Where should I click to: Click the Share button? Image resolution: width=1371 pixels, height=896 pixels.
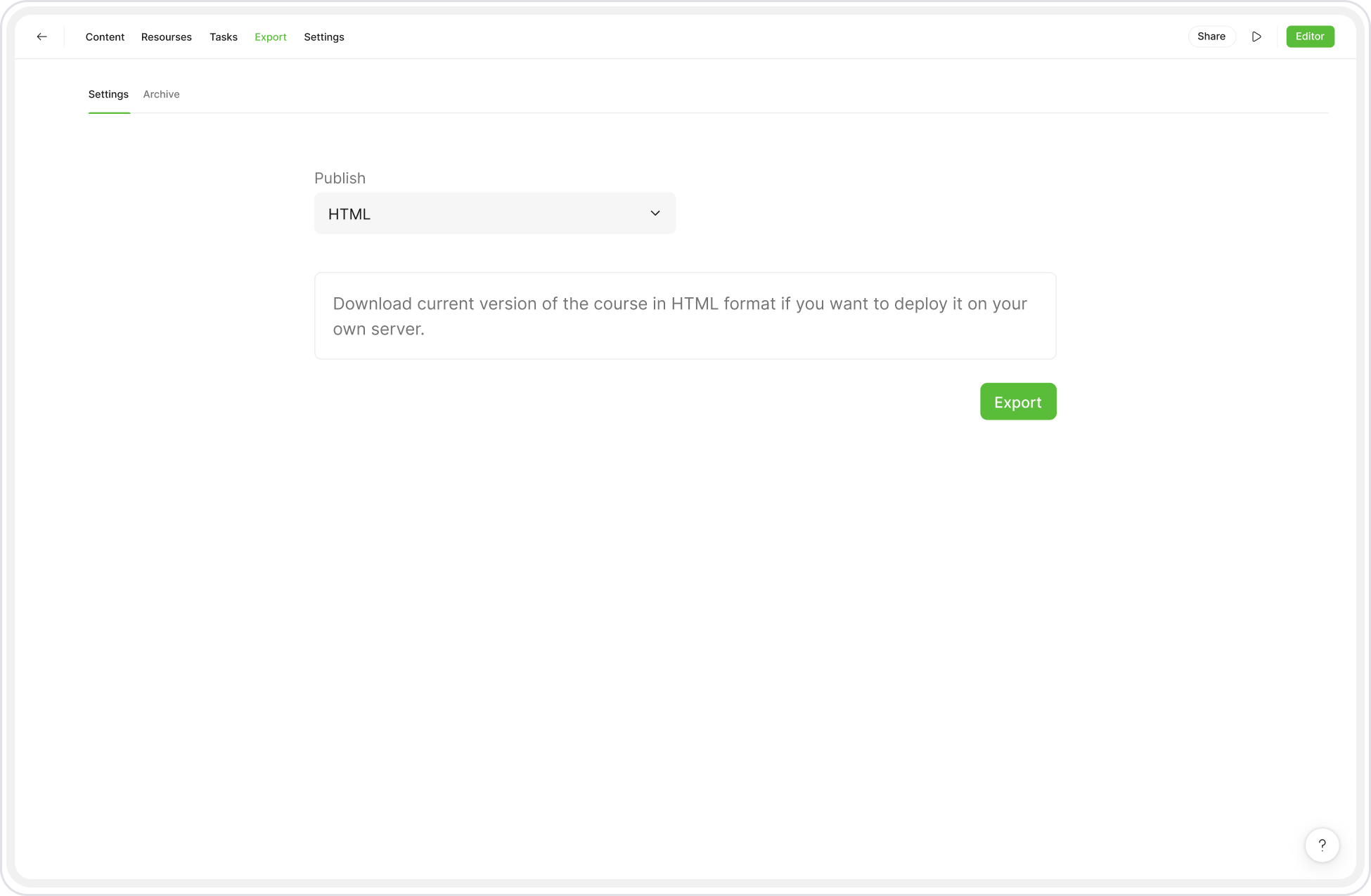1211,37
